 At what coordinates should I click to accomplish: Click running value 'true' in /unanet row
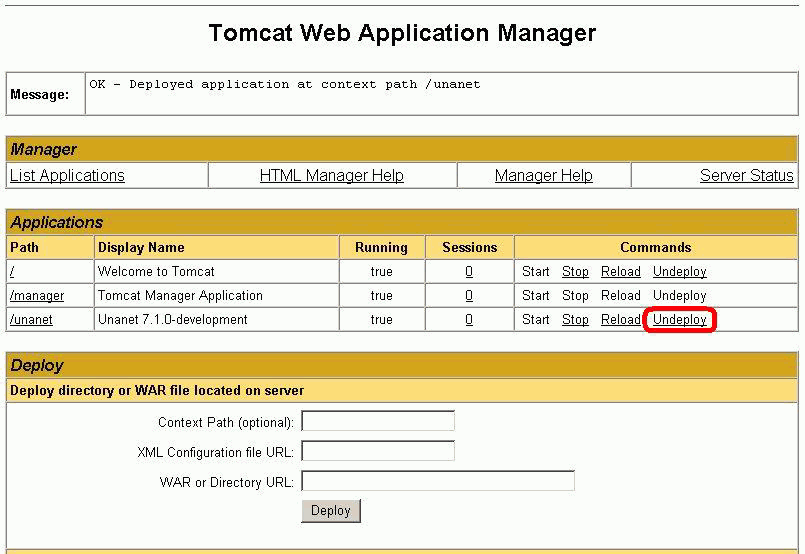coord(381,320)
